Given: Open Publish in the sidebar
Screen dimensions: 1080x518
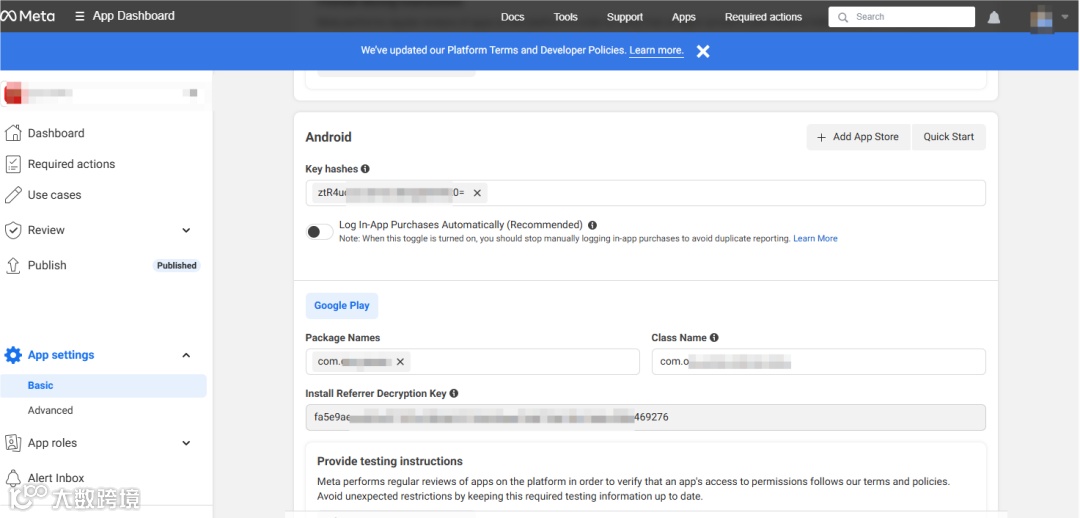Looking at the screenshot, I should (47, 265).
